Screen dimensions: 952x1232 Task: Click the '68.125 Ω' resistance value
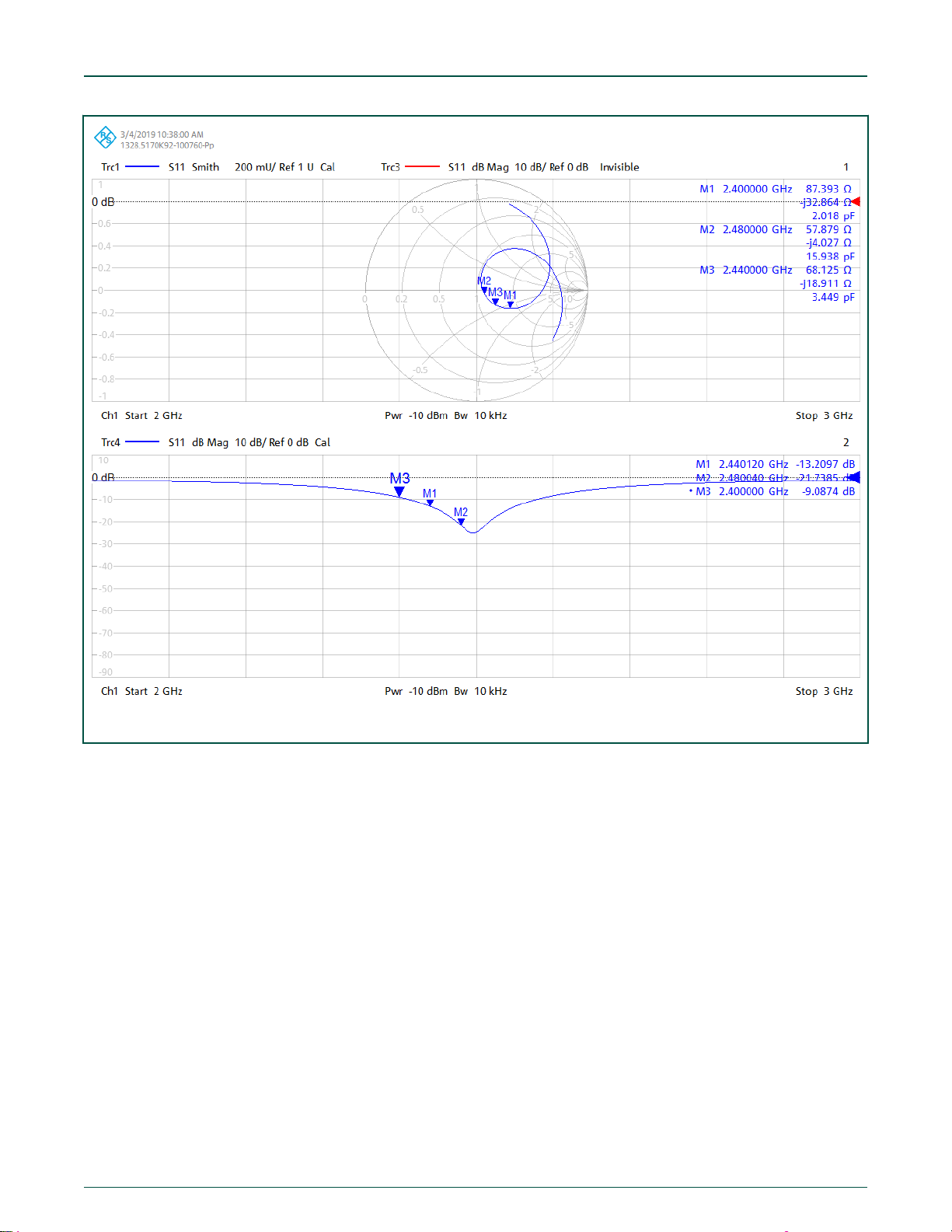pos(828,270)
